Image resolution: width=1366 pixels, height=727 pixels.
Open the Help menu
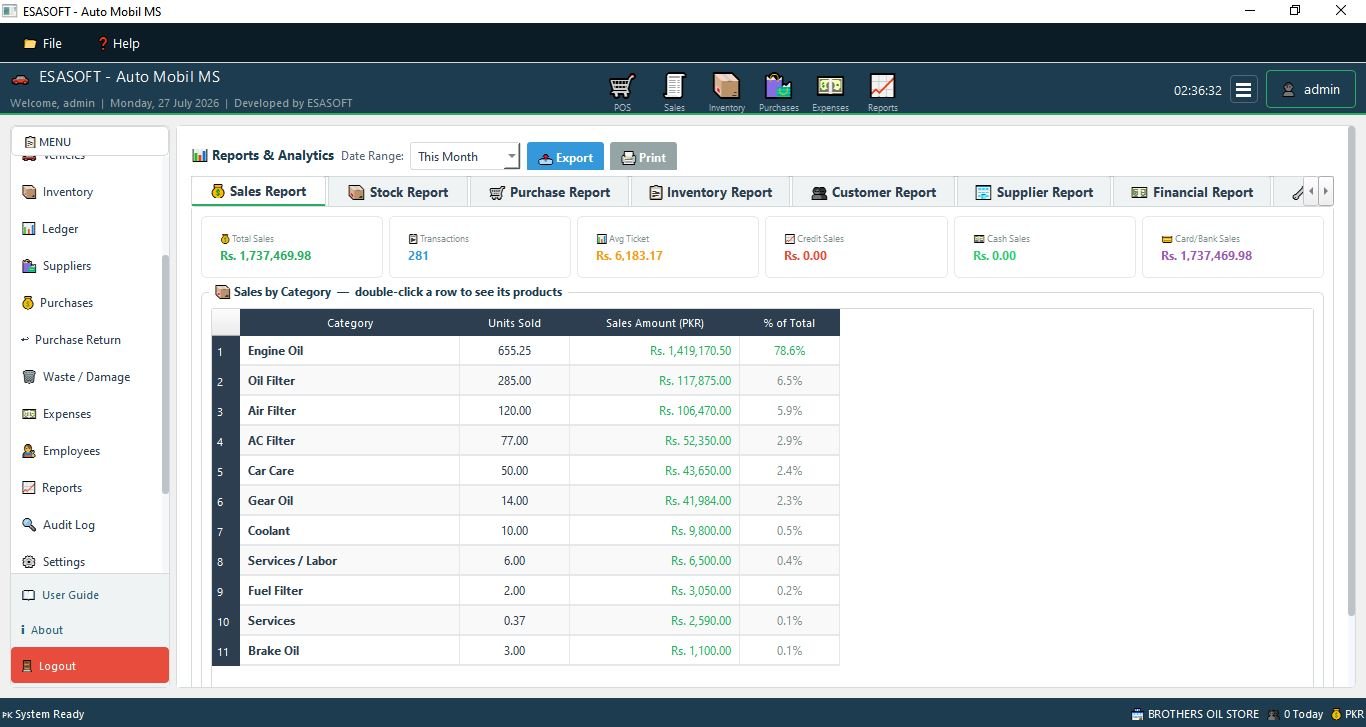coord(118,43)
